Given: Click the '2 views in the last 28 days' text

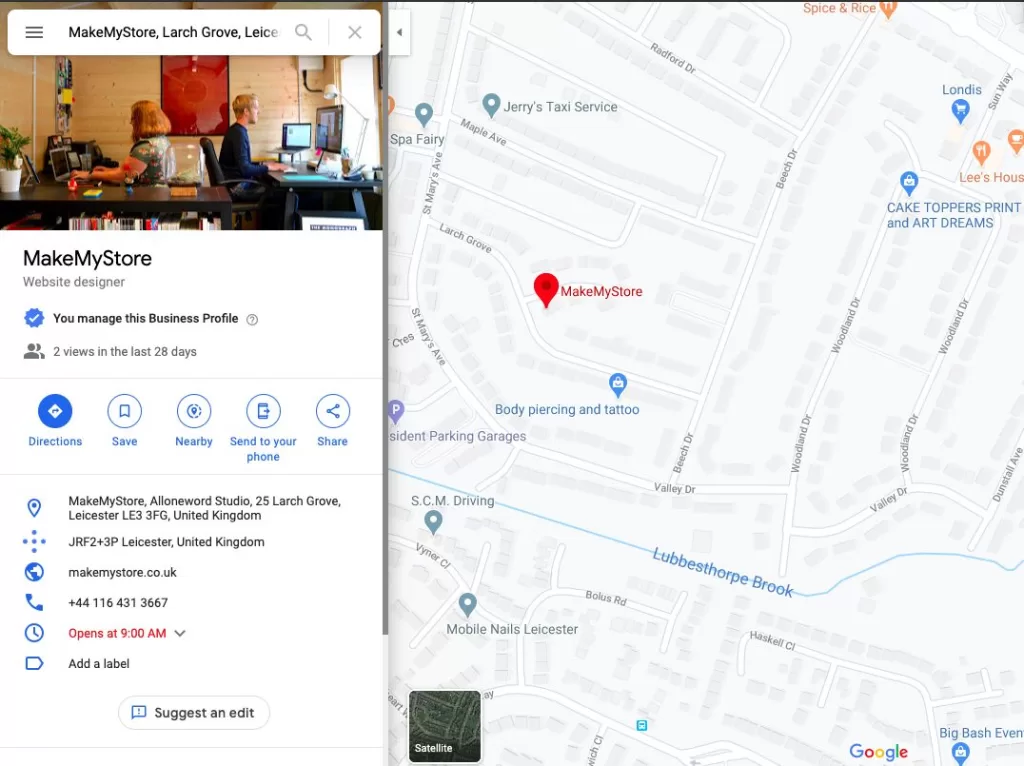Looking at the screenshot, I should click(125, 351).
